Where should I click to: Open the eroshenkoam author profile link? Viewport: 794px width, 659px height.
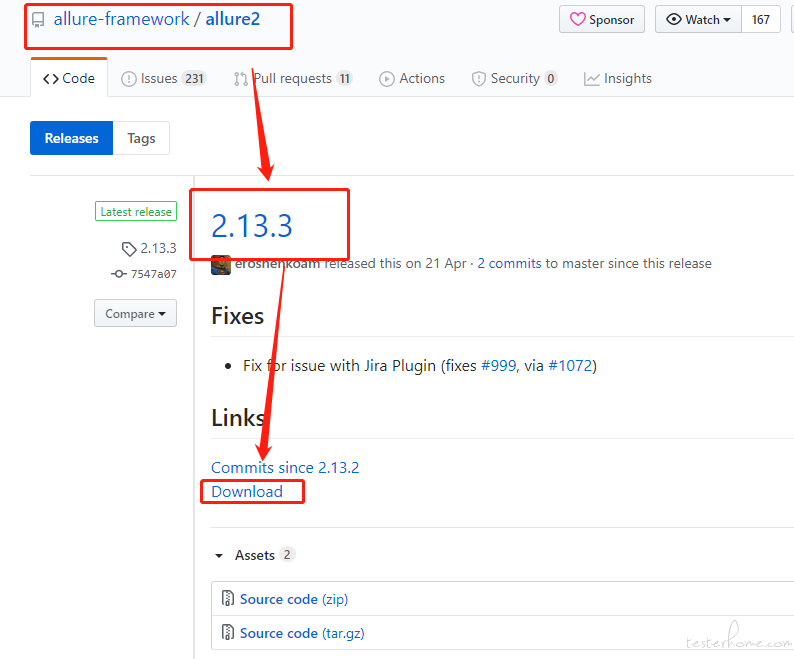tap(277, 263)
